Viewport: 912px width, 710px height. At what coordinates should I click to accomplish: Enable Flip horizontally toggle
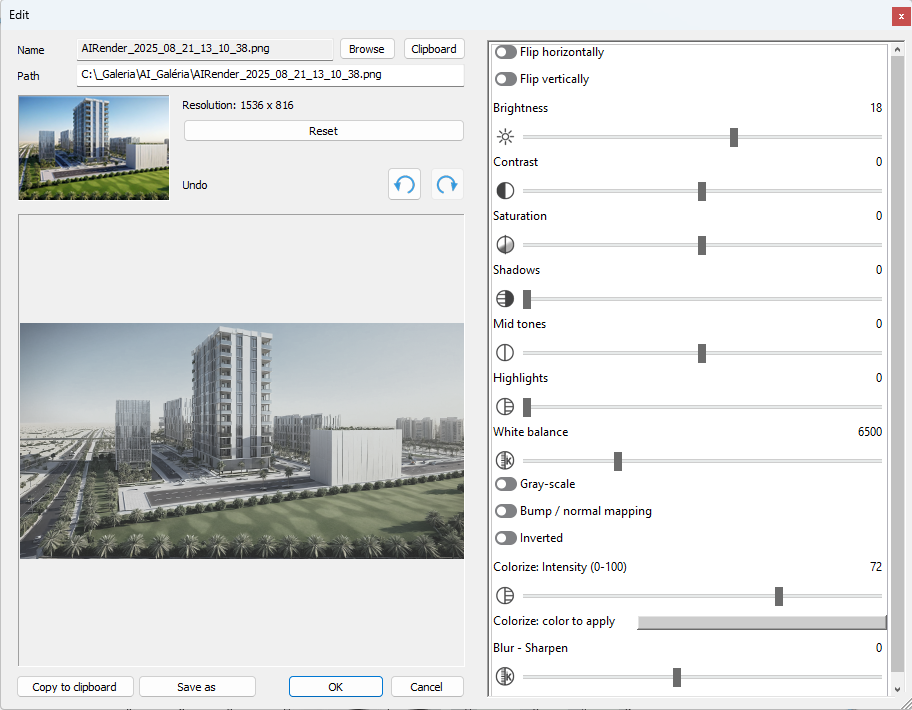coord(506,52)
